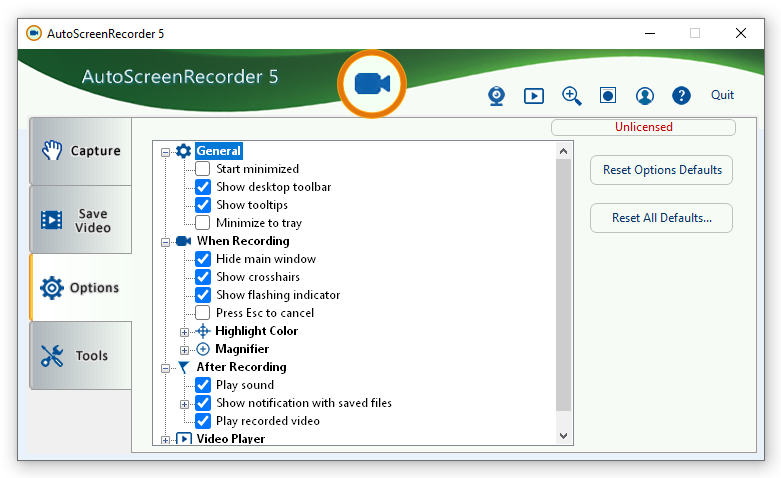The height and width of the screenshot is (478, 781).
Task: Click the record region square icon
Action: pos(608,95)
